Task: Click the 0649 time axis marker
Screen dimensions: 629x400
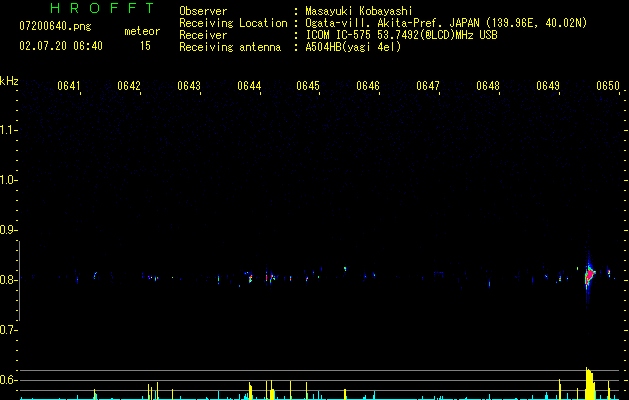Action: click(x=548, y=86)
